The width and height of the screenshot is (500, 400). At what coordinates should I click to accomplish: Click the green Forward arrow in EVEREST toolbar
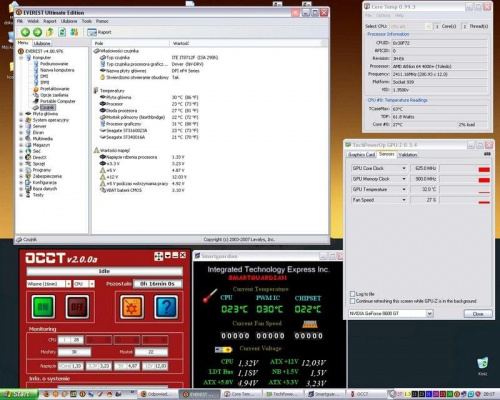click(x=37, y=32)
